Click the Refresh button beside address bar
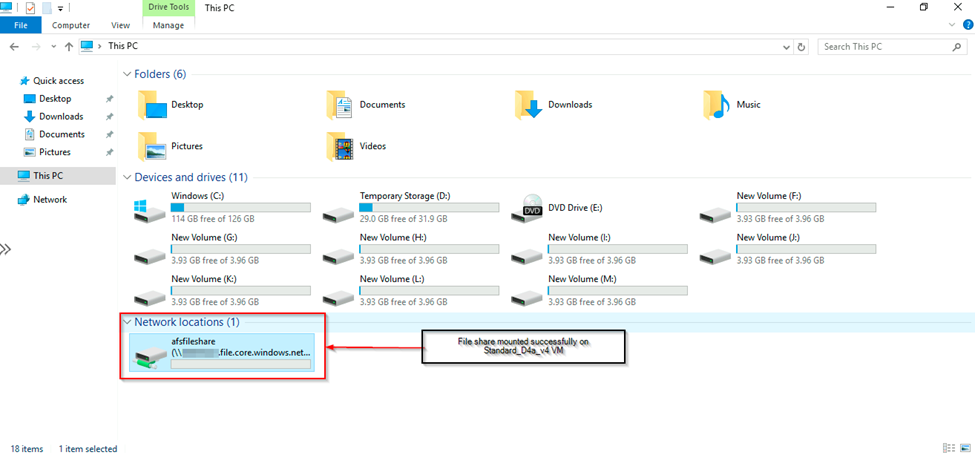This screenshot has height=455, width=975. (802, 47)
